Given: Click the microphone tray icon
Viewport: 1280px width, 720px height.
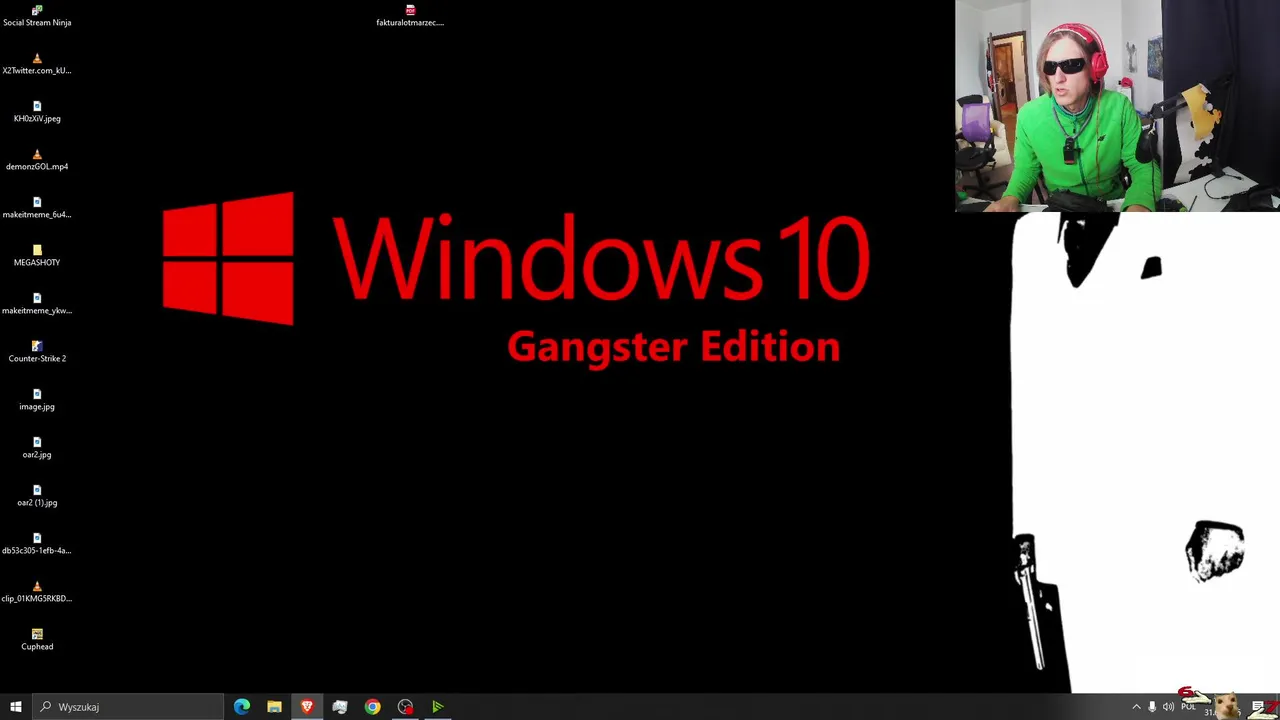Looking at the screenshot, I should tap(1152, 707).
